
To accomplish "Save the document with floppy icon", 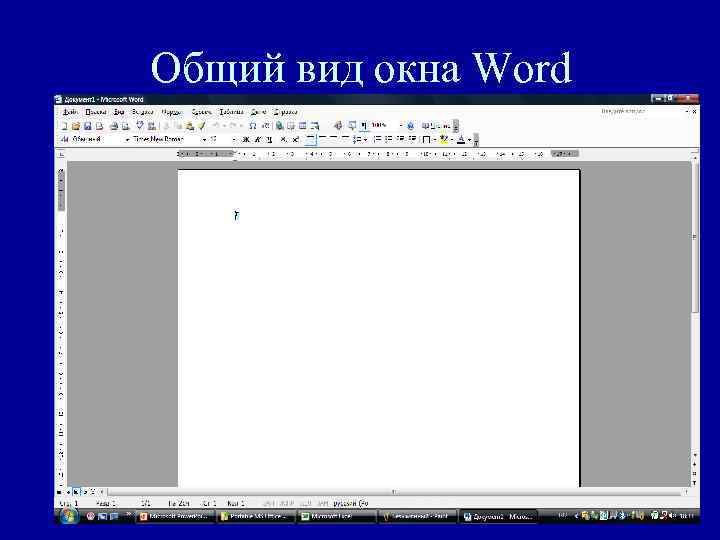I will 87,126.
